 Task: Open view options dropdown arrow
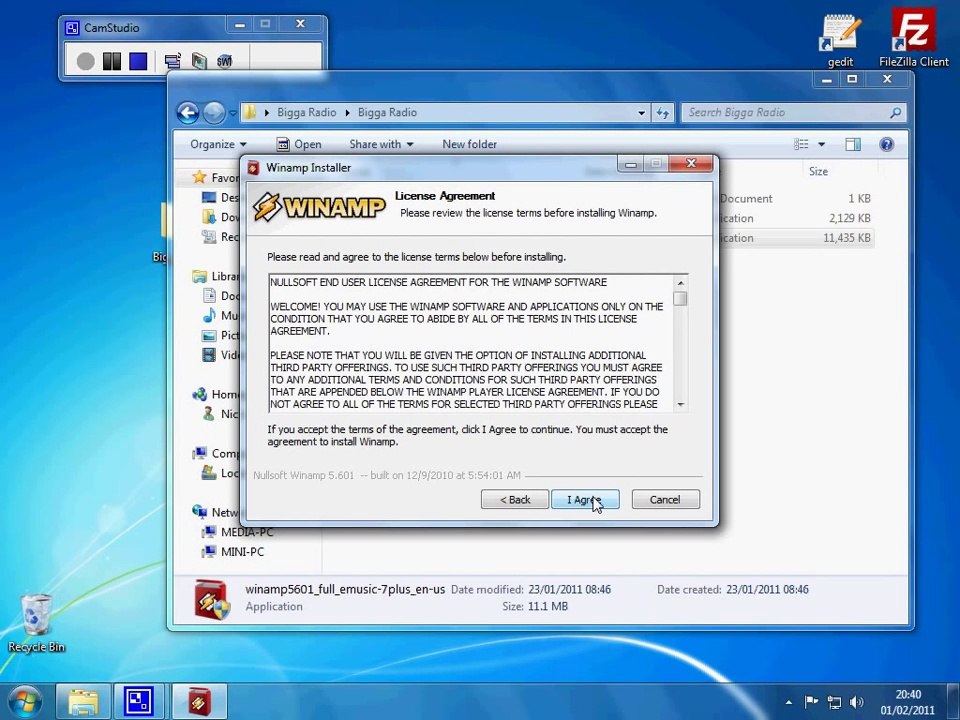pos(822,144)
